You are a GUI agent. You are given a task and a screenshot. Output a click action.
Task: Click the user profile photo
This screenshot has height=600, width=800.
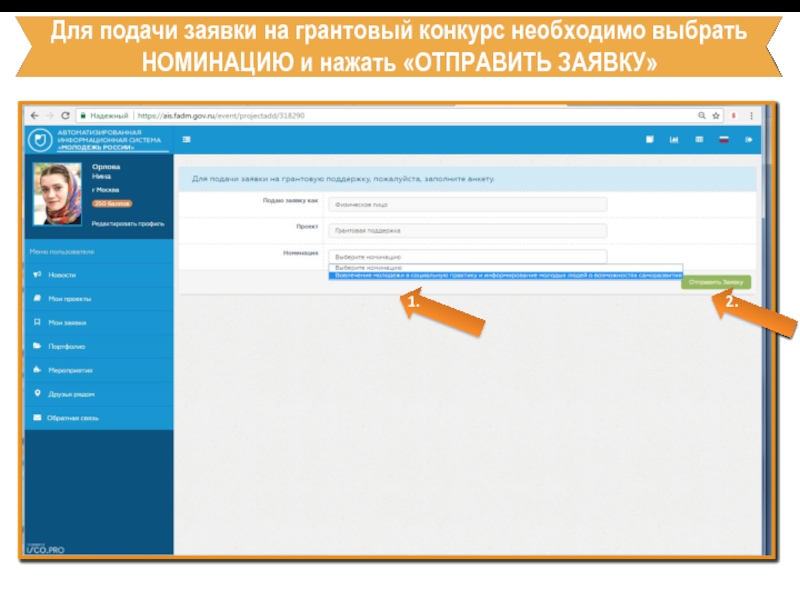click(56, 194)
